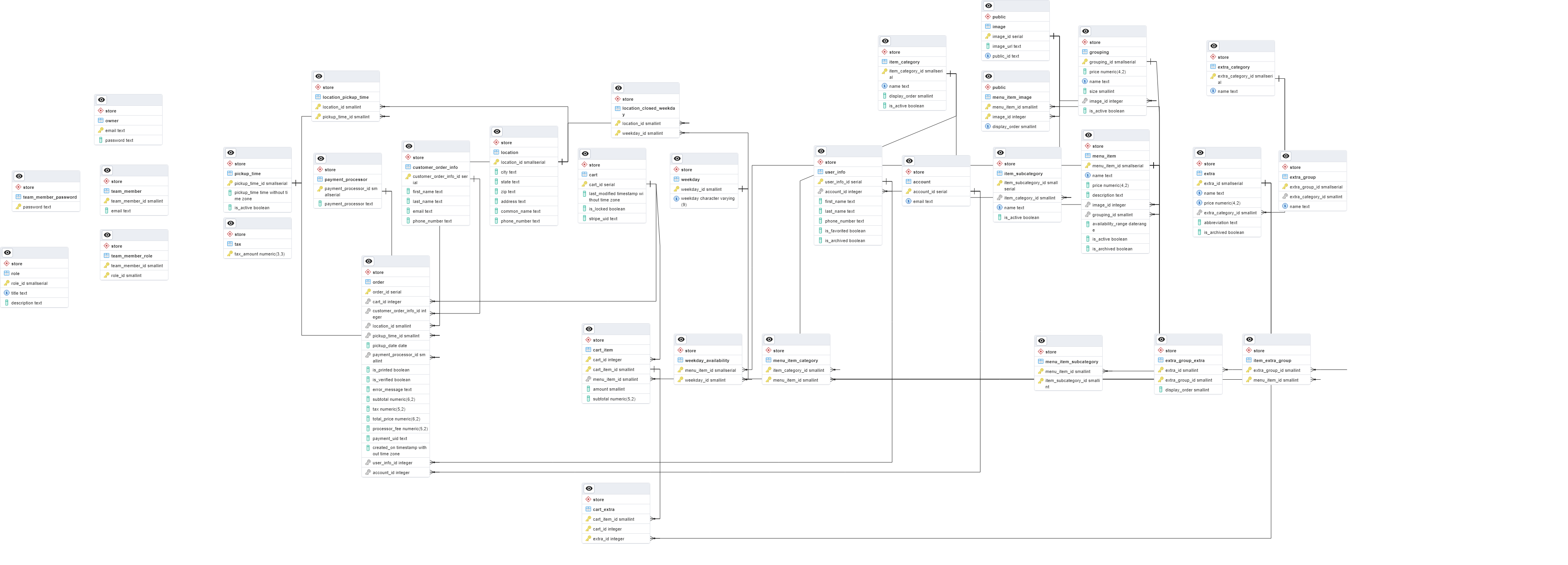Select 'description text' row in menu_item table

point(1116,195)
